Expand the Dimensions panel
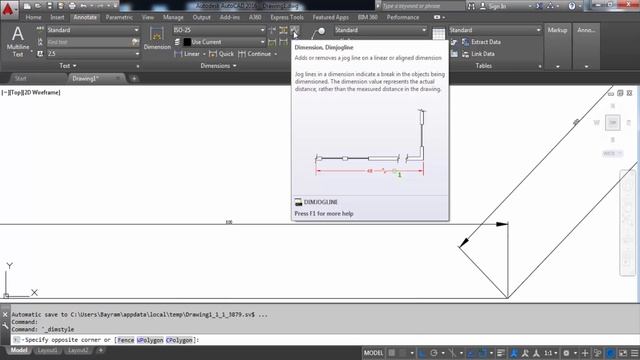 218,66
